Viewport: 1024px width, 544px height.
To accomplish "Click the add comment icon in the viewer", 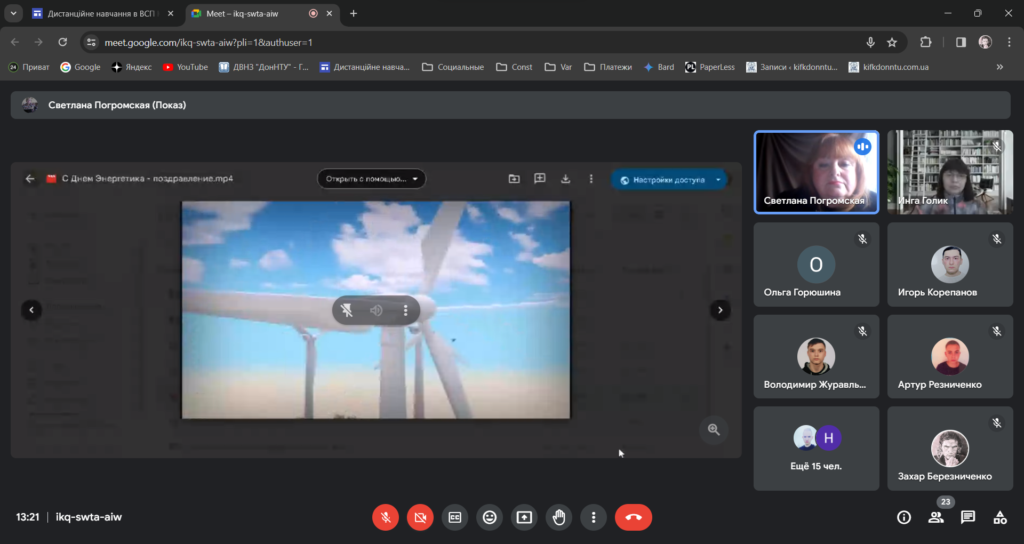I will (539, 179).
